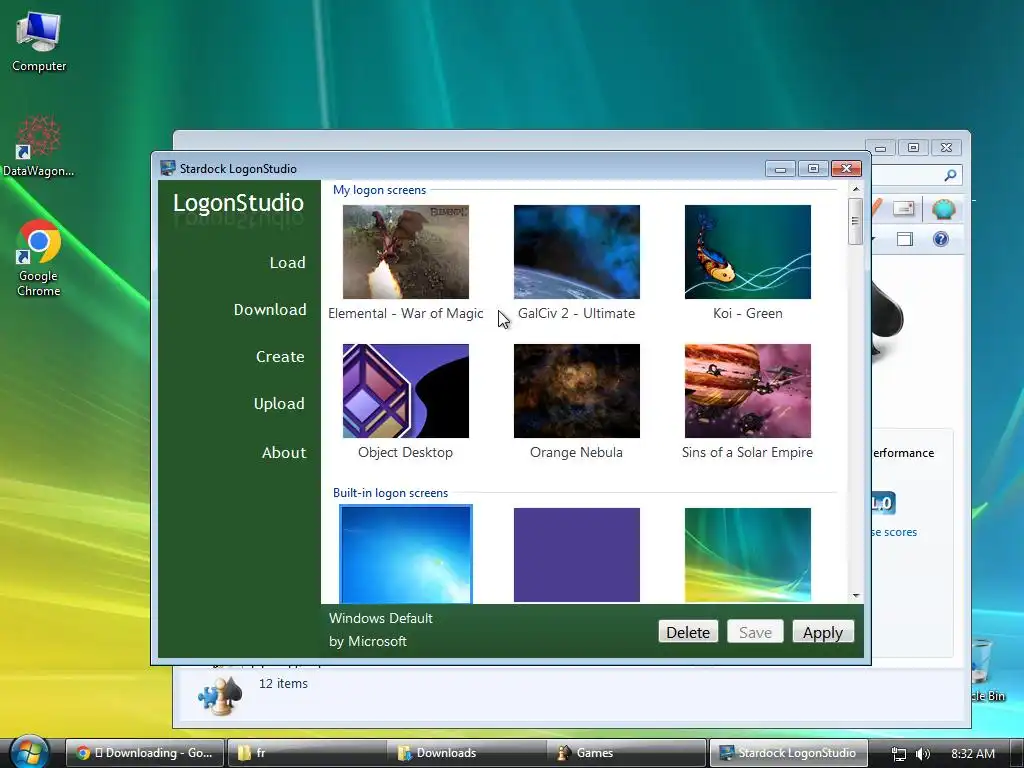Viewport: 1024px width, 768px height.
Task: Click the scrollbar down arrow in LogonStudio
Action: (x=856, y=596)
